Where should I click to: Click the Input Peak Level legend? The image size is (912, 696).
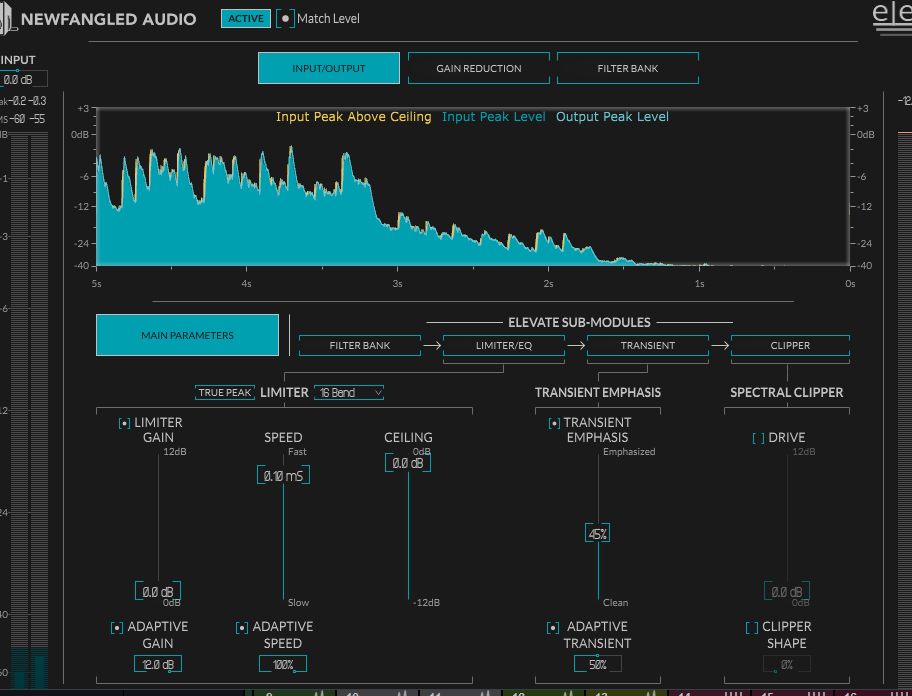point(494,117)
